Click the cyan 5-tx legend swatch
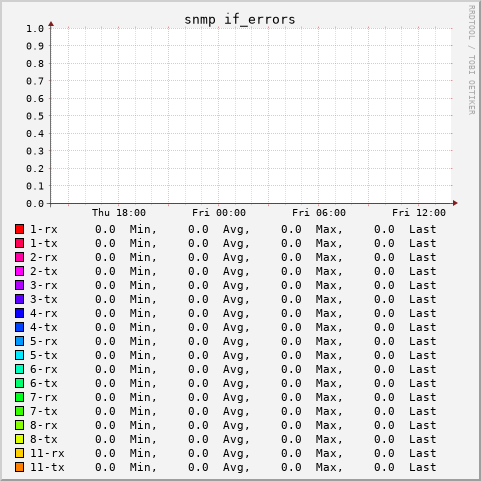 tap(19, 355)
